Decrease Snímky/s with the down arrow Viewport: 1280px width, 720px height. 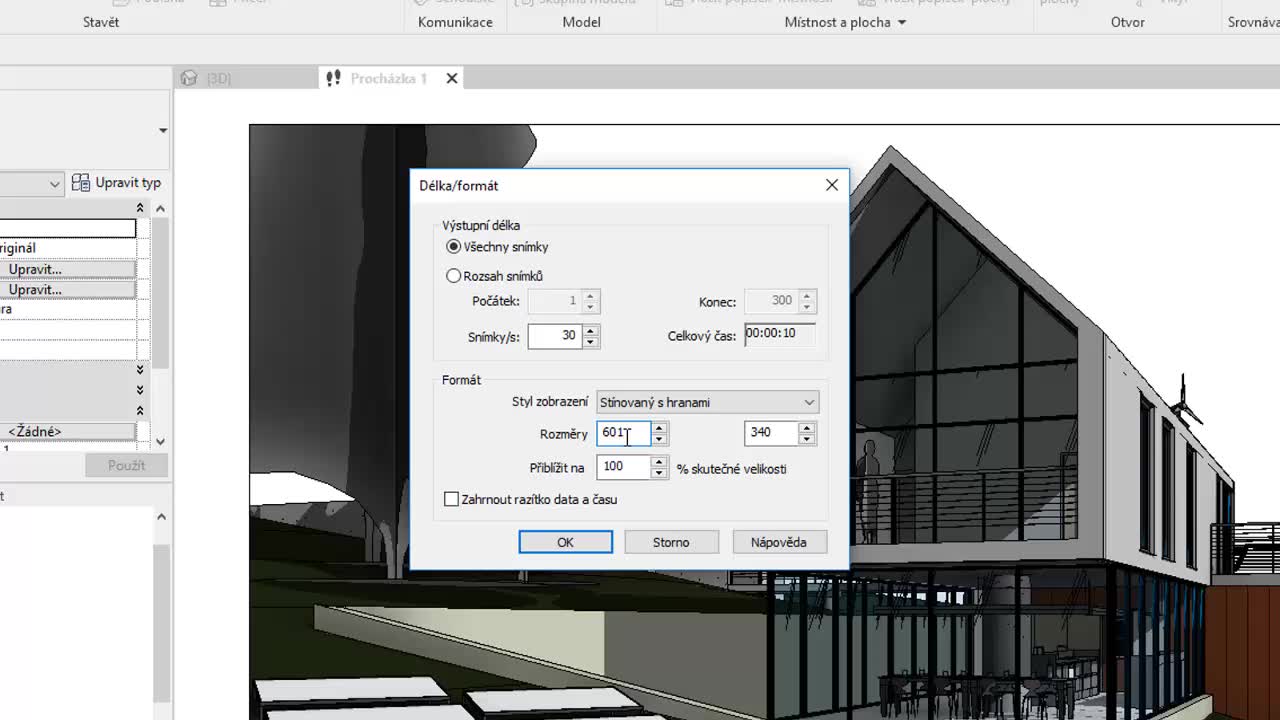click(x=591, y=342)
